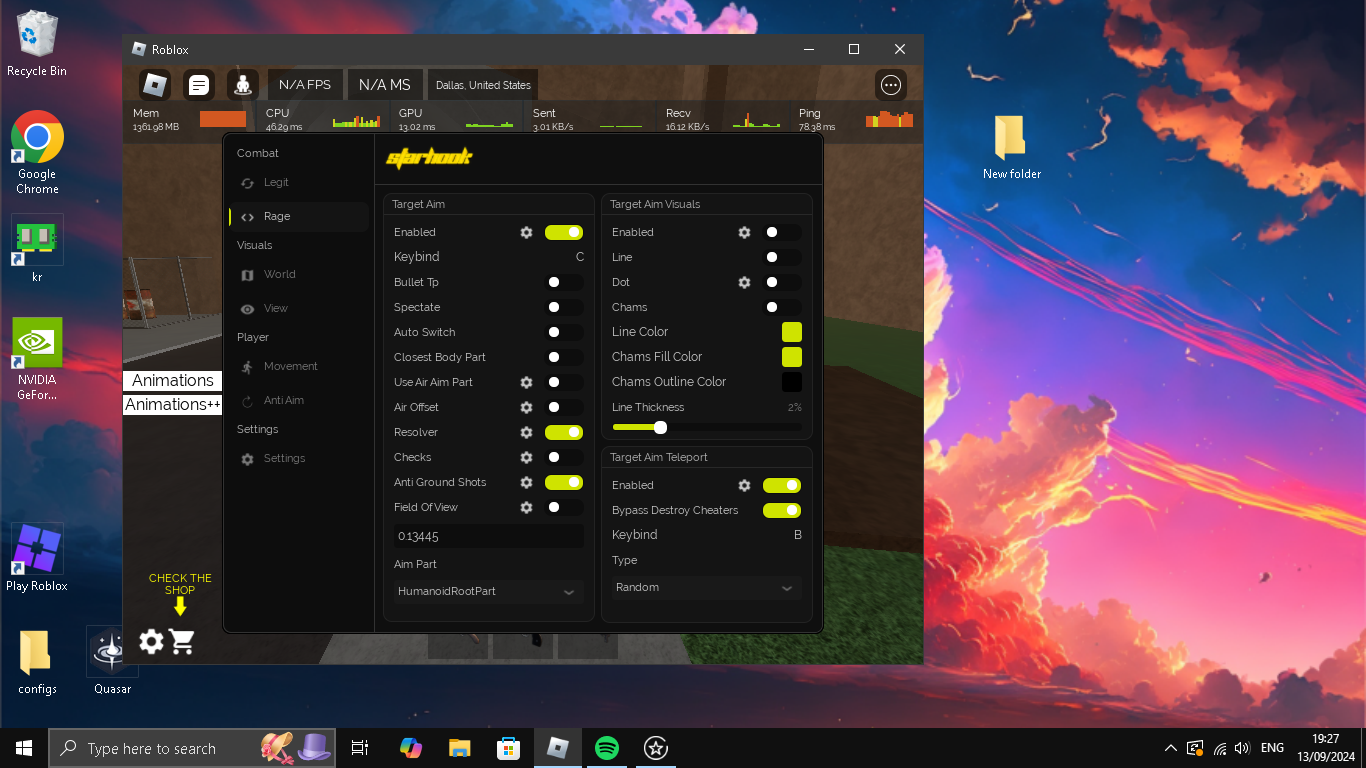Viewport: 1366px width, 768px height.
Task: Select the NVIDIA GeForce desktop shortcut
Action: click(37, 359)
